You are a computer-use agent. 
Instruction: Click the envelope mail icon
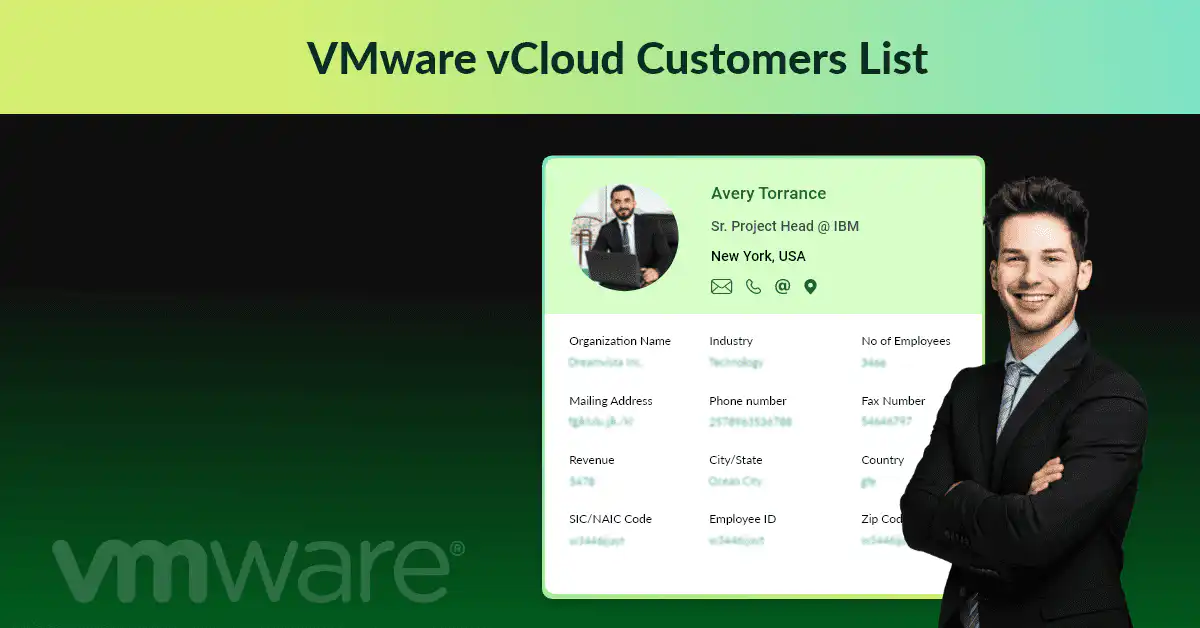pyautogui.click(x=721, y=287)
